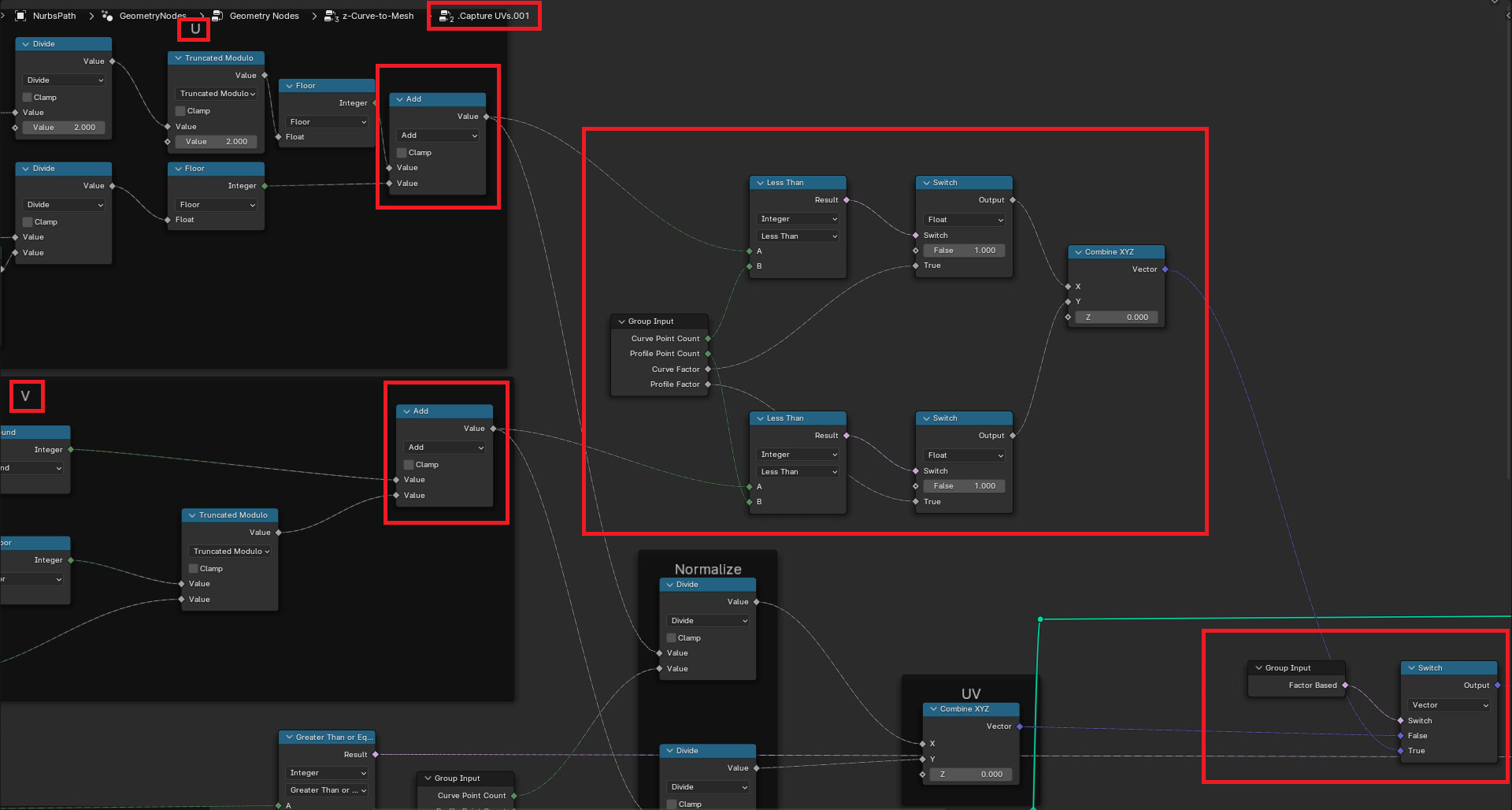Select the UV frame label

pos(971,693)
